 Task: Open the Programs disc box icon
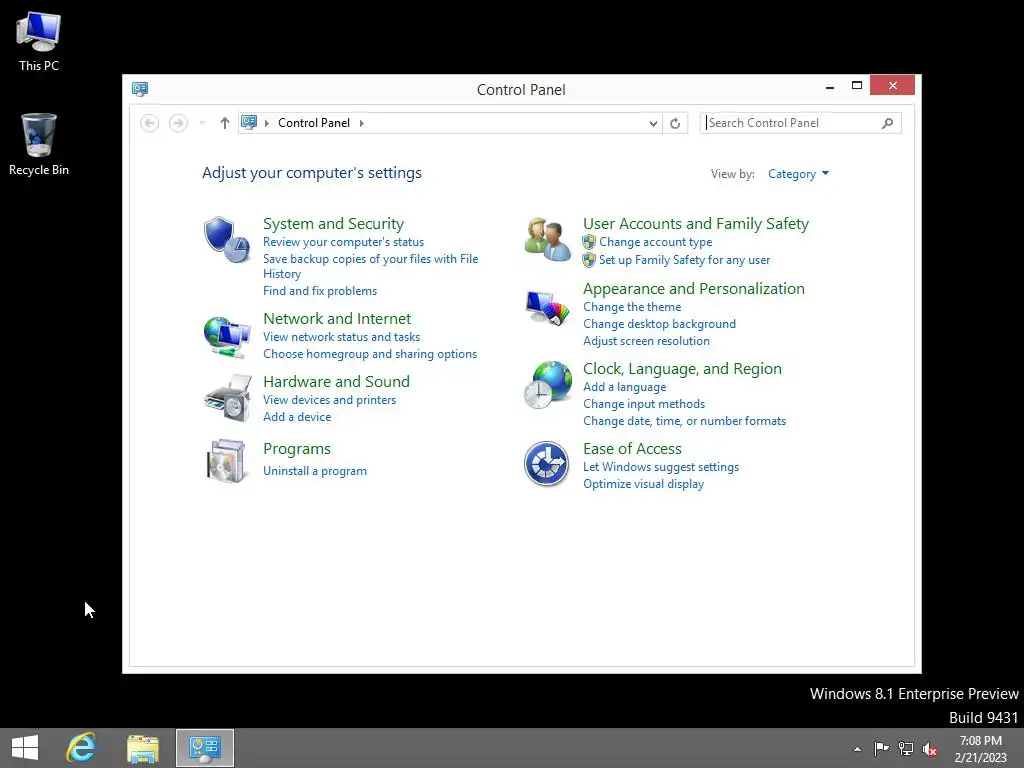pyautogui.click(x=226, y=461)
